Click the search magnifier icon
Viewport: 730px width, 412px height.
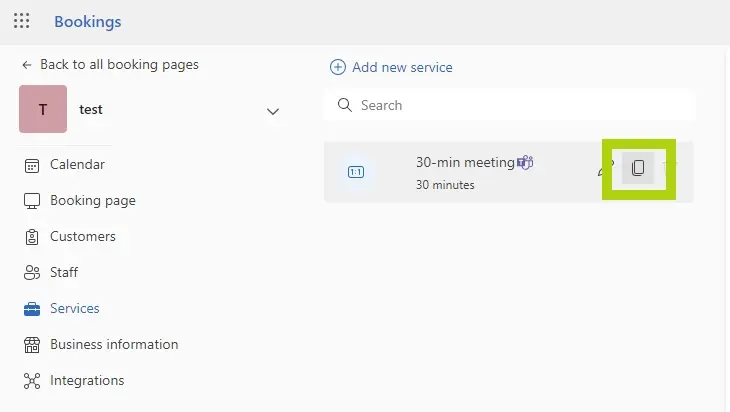tap(345, 105)
